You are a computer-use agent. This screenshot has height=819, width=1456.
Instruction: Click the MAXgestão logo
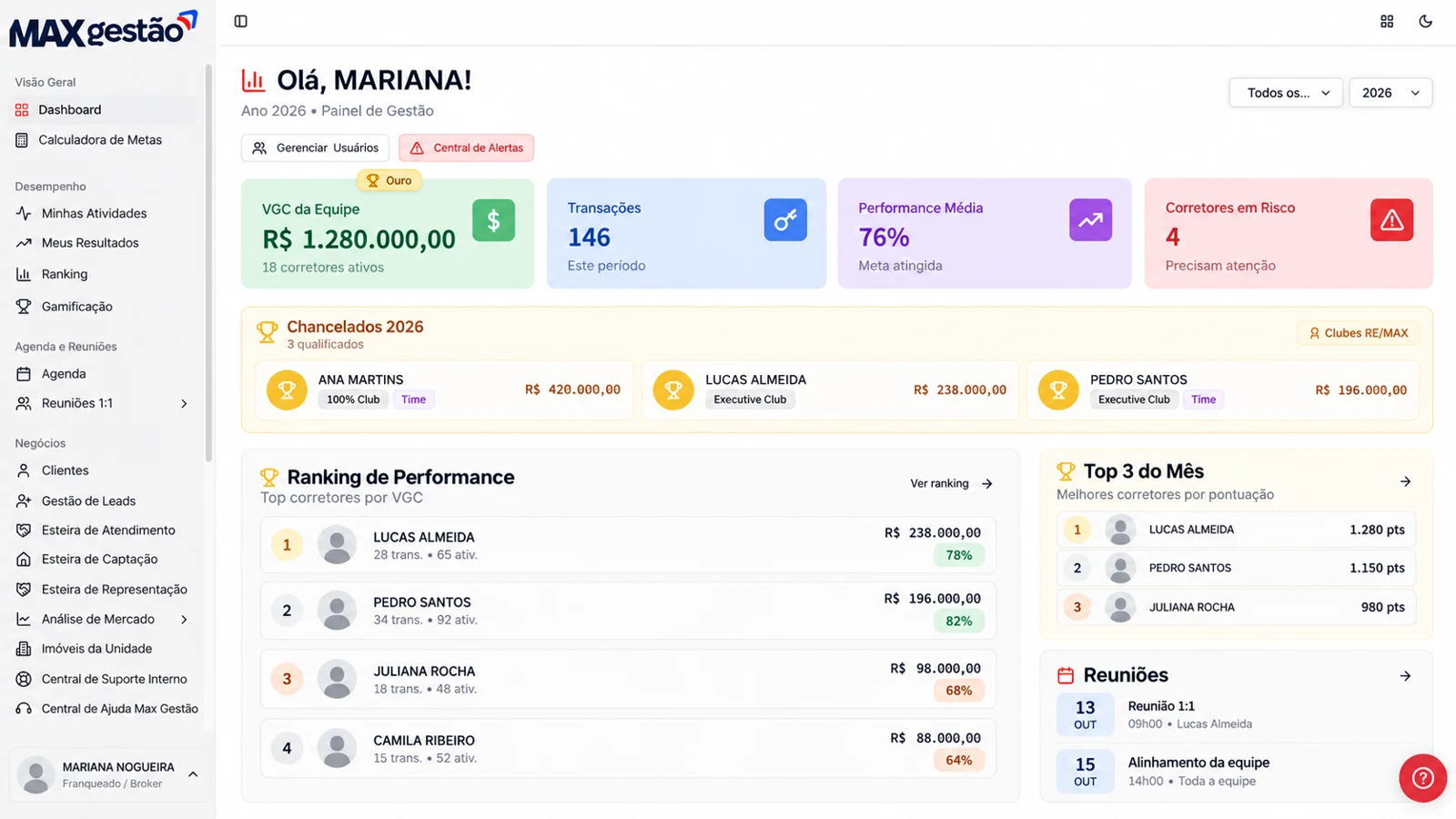point(103,29)
